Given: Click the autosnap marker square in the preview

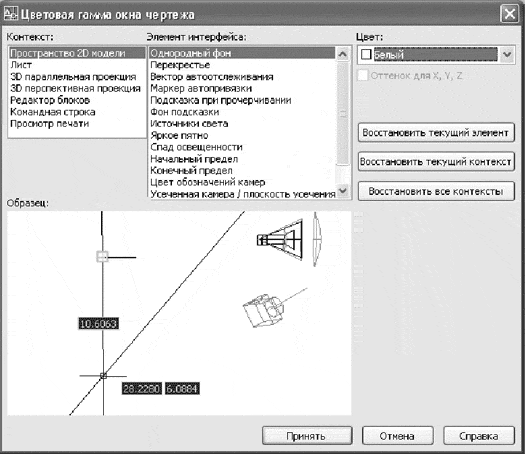Looking at the screenshot, I should point(102,257).
